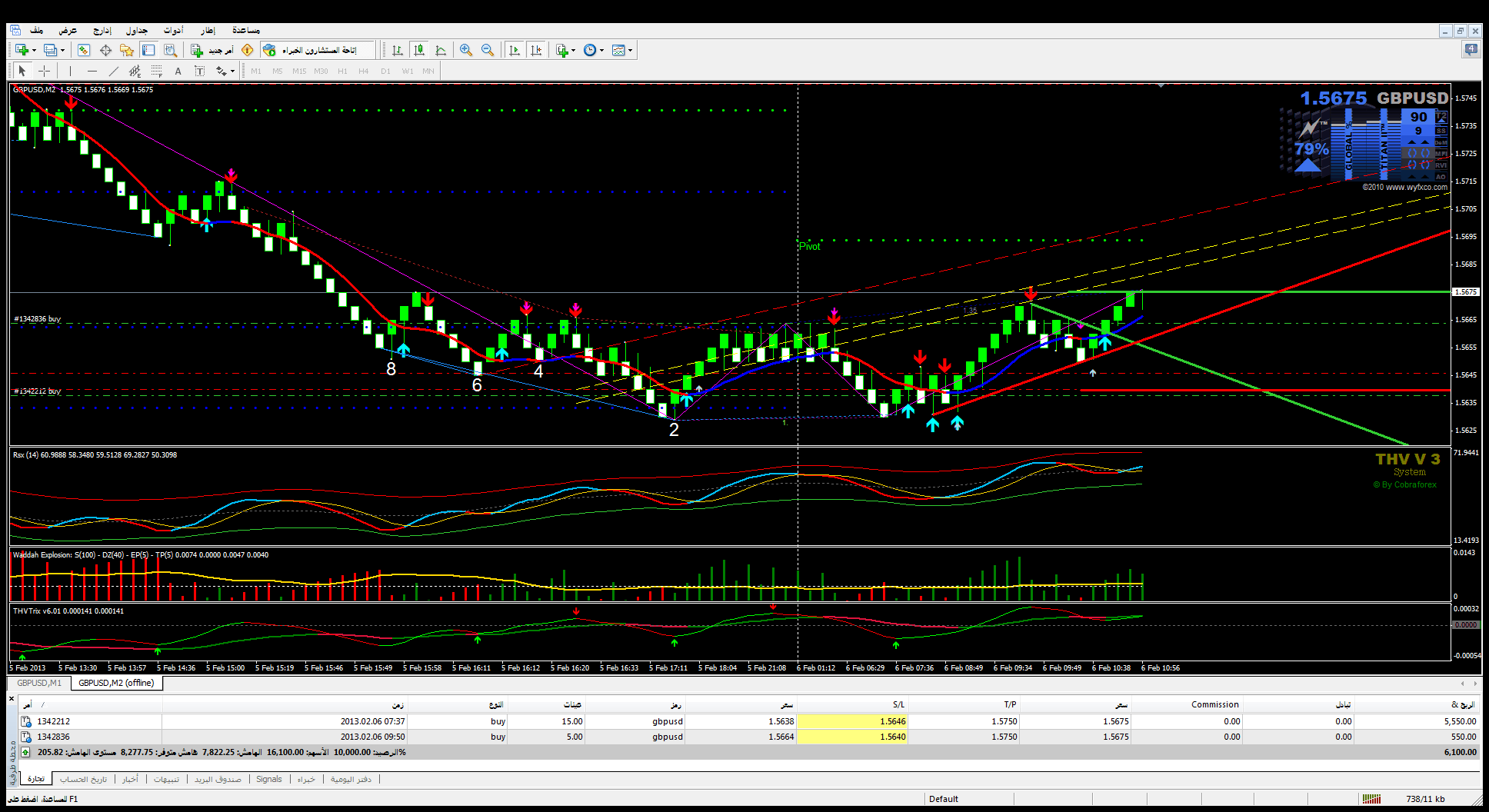
Task: Open the أدوات menu
Action: tap(173, 30)
